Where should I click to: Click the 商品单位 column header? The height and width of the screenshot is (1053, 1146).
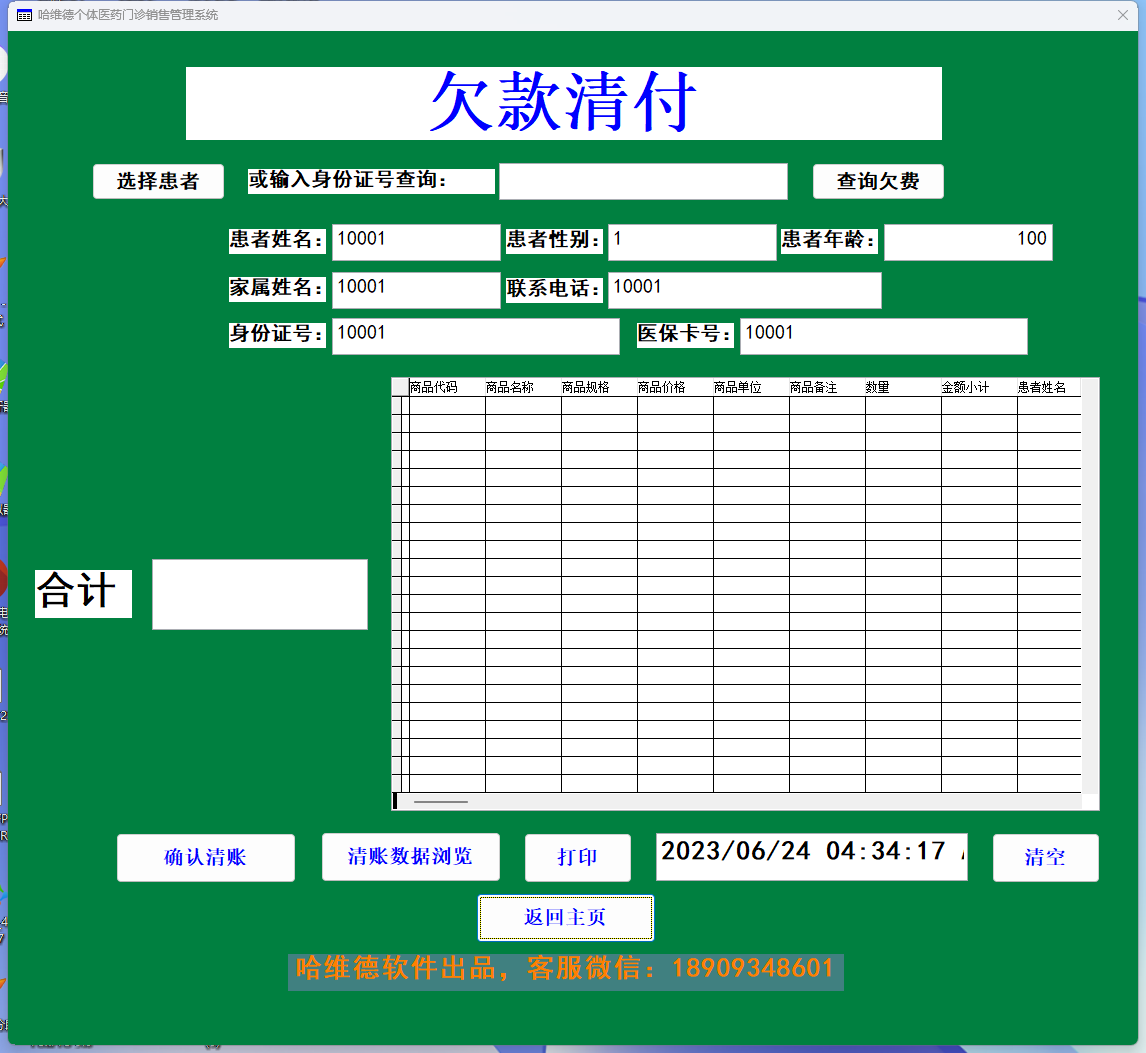(751, 387)
